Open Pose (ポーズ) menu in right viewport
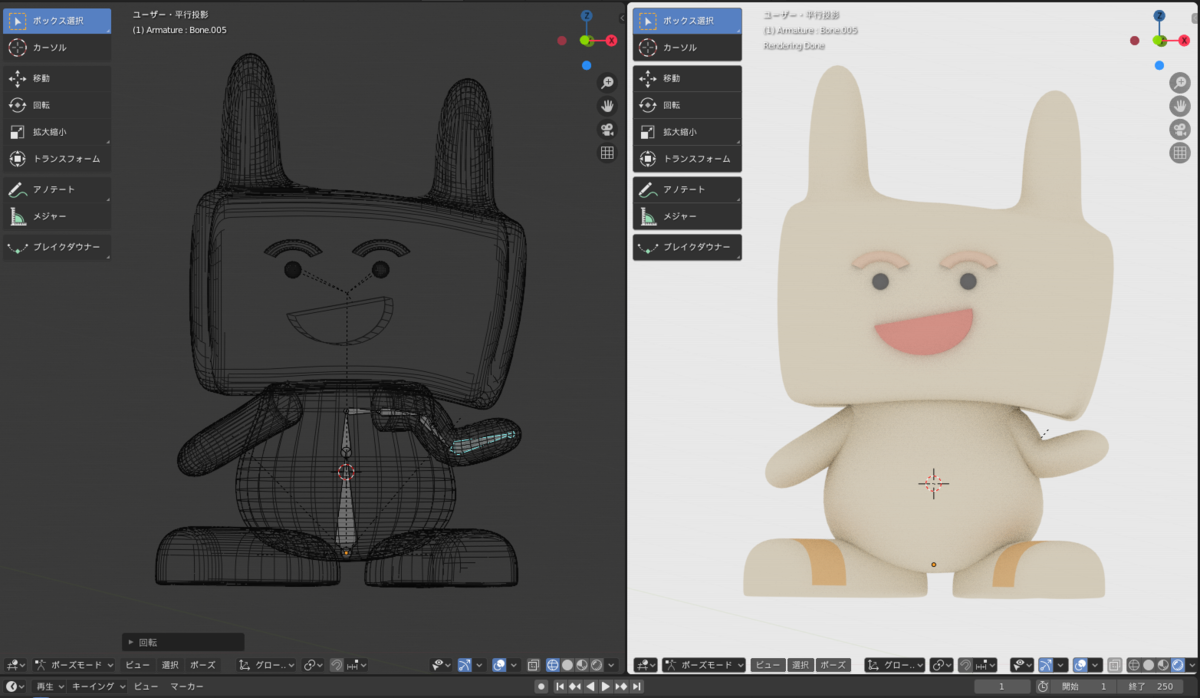The image size is (1200, 698). tap(833, 665)
